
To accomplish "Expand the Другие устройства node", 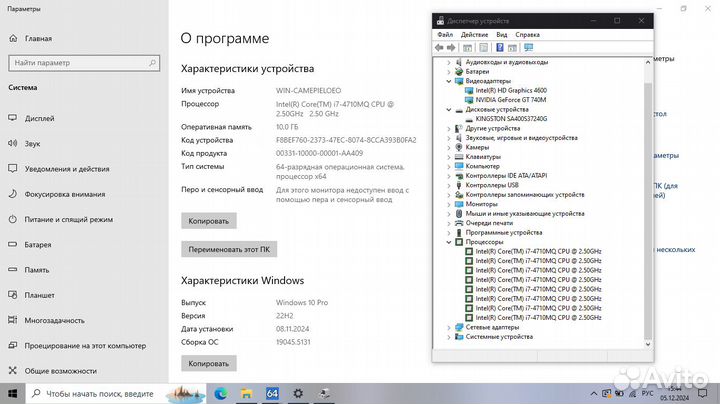I will click(x=449, y=129).
